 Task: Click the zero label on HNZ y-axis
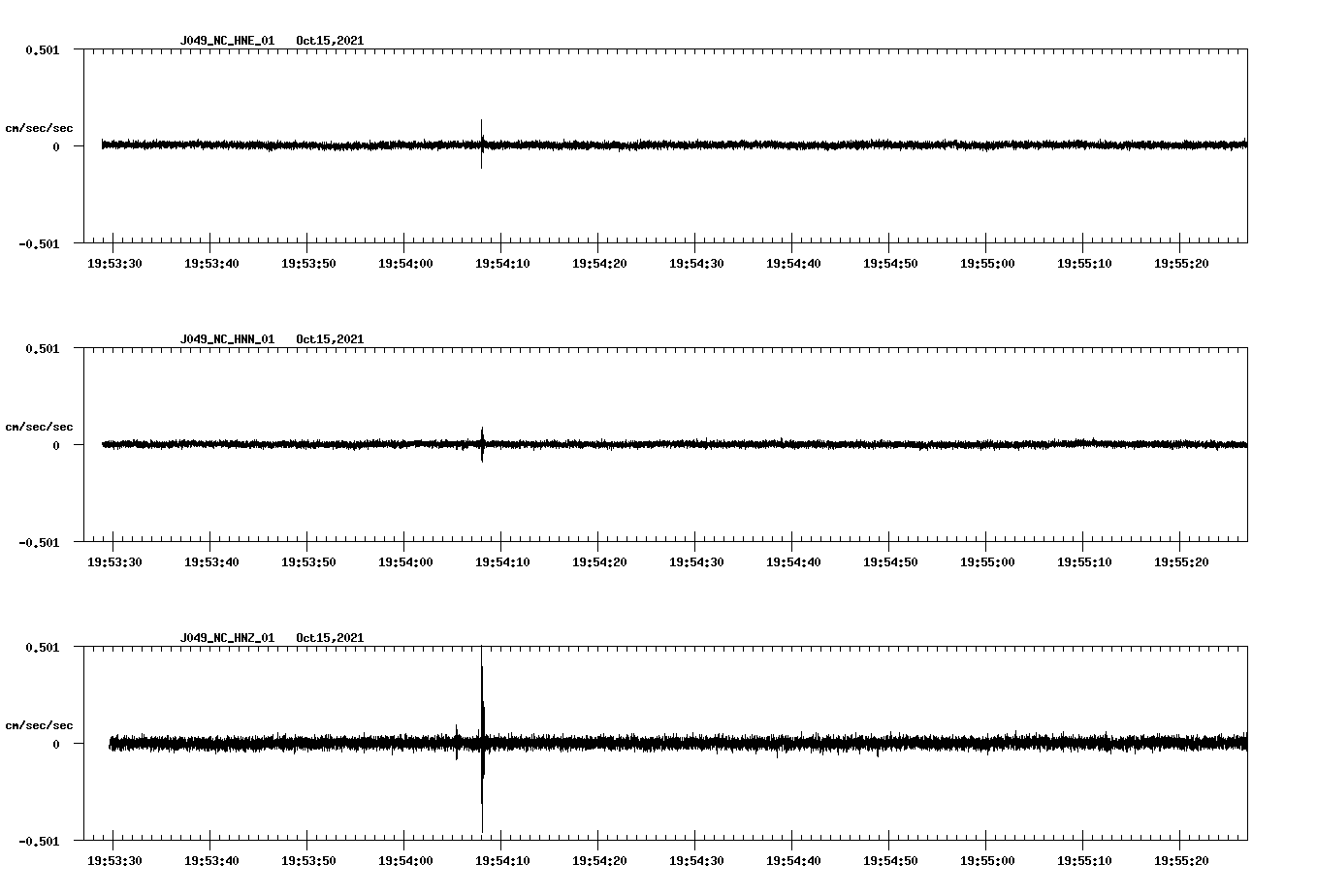56,744
